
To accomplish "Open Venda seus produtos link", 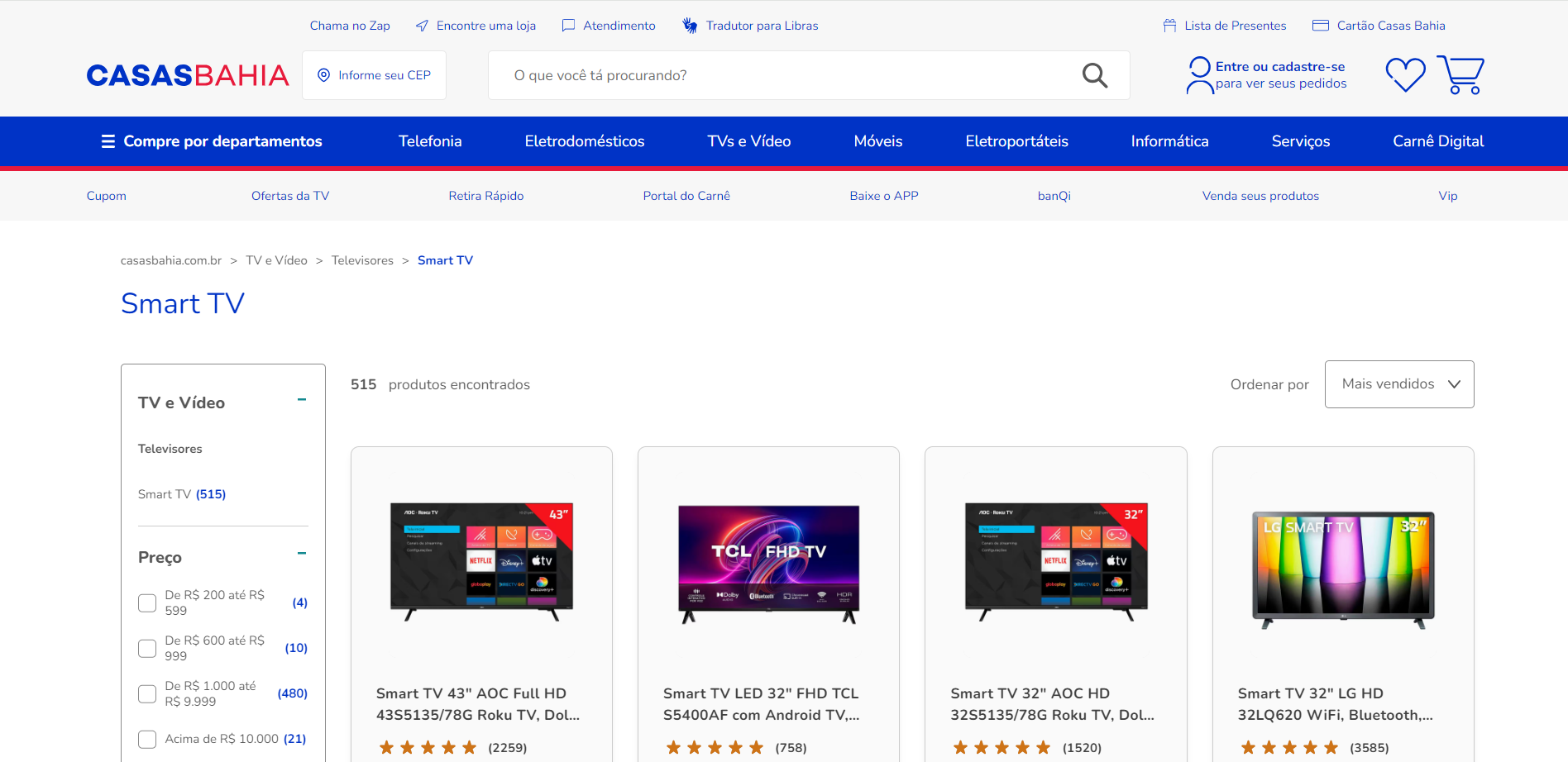I will (1260, 196).
